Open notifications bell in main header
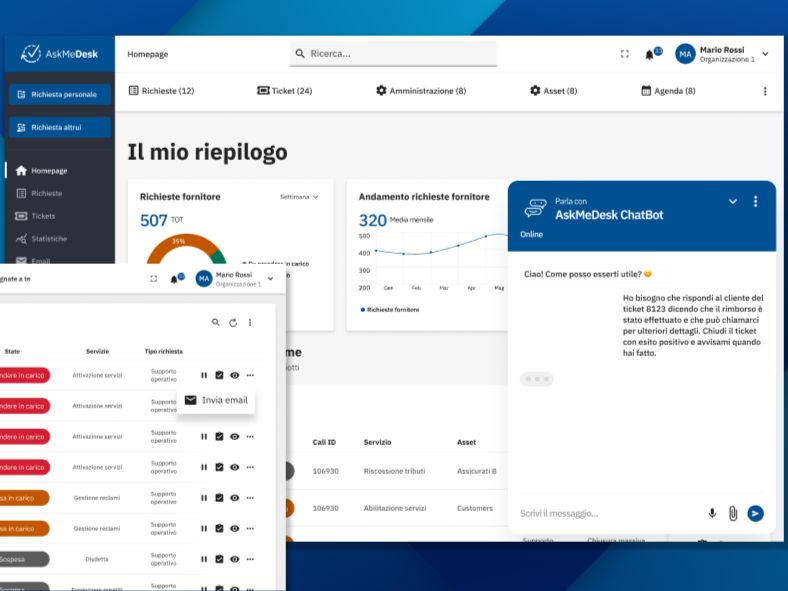The height and width of the screenshot is (591, 788). coord(649,54)
